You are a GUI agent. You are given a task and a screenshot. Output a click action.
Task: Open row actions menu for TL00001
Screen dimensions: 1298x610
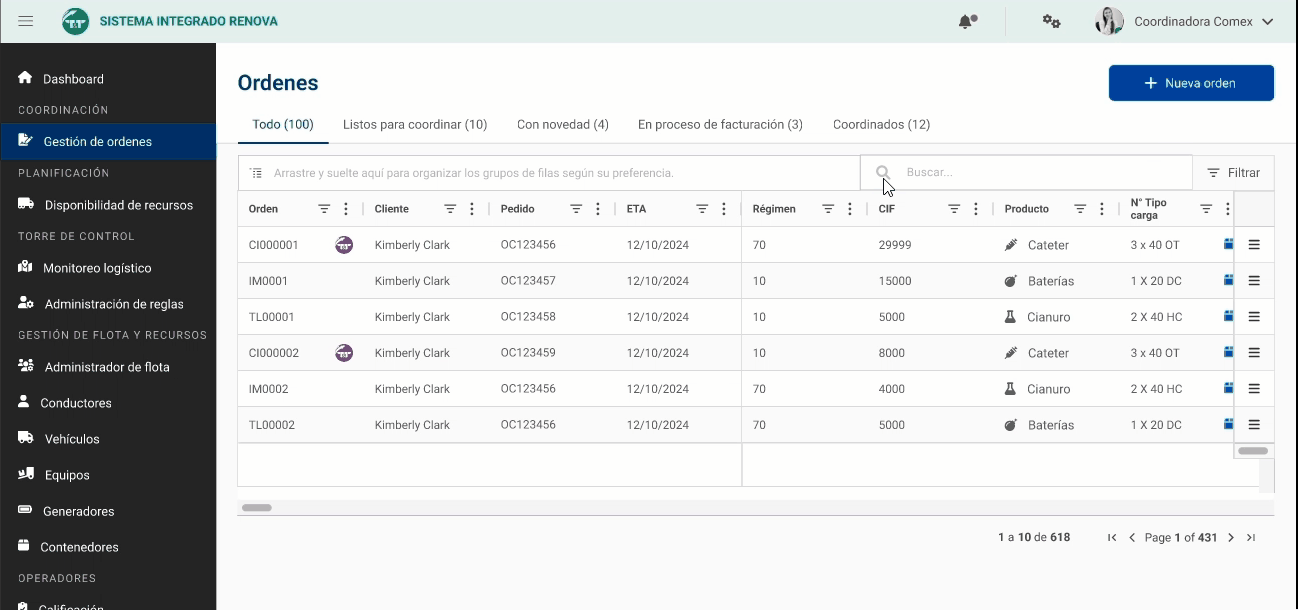[1254, 317]
